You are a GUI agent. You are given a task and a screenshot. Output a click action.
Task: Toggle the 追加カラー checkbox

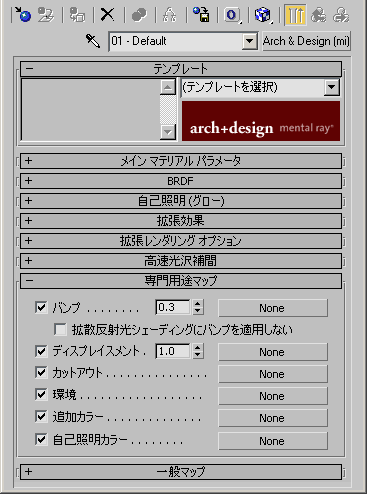pos(41,417)
